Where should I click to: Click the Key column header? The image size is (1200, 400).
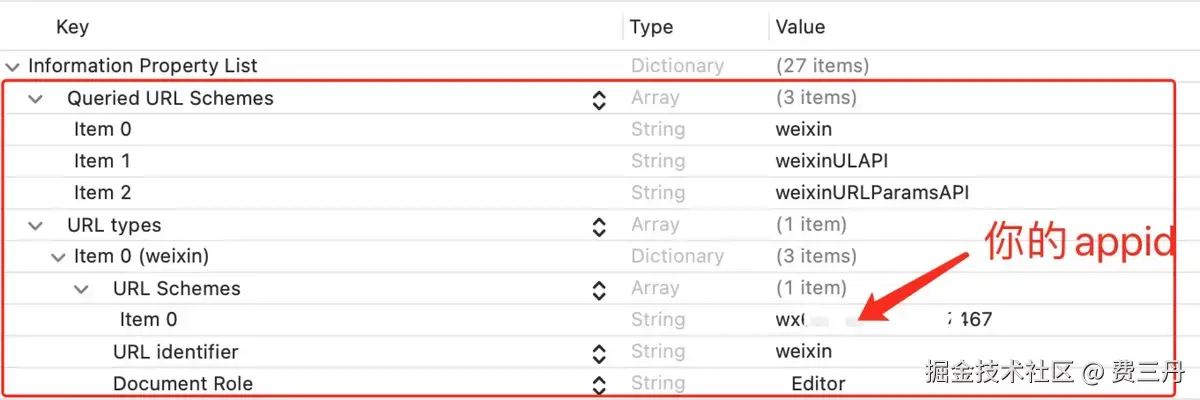(x=72, y=27)
